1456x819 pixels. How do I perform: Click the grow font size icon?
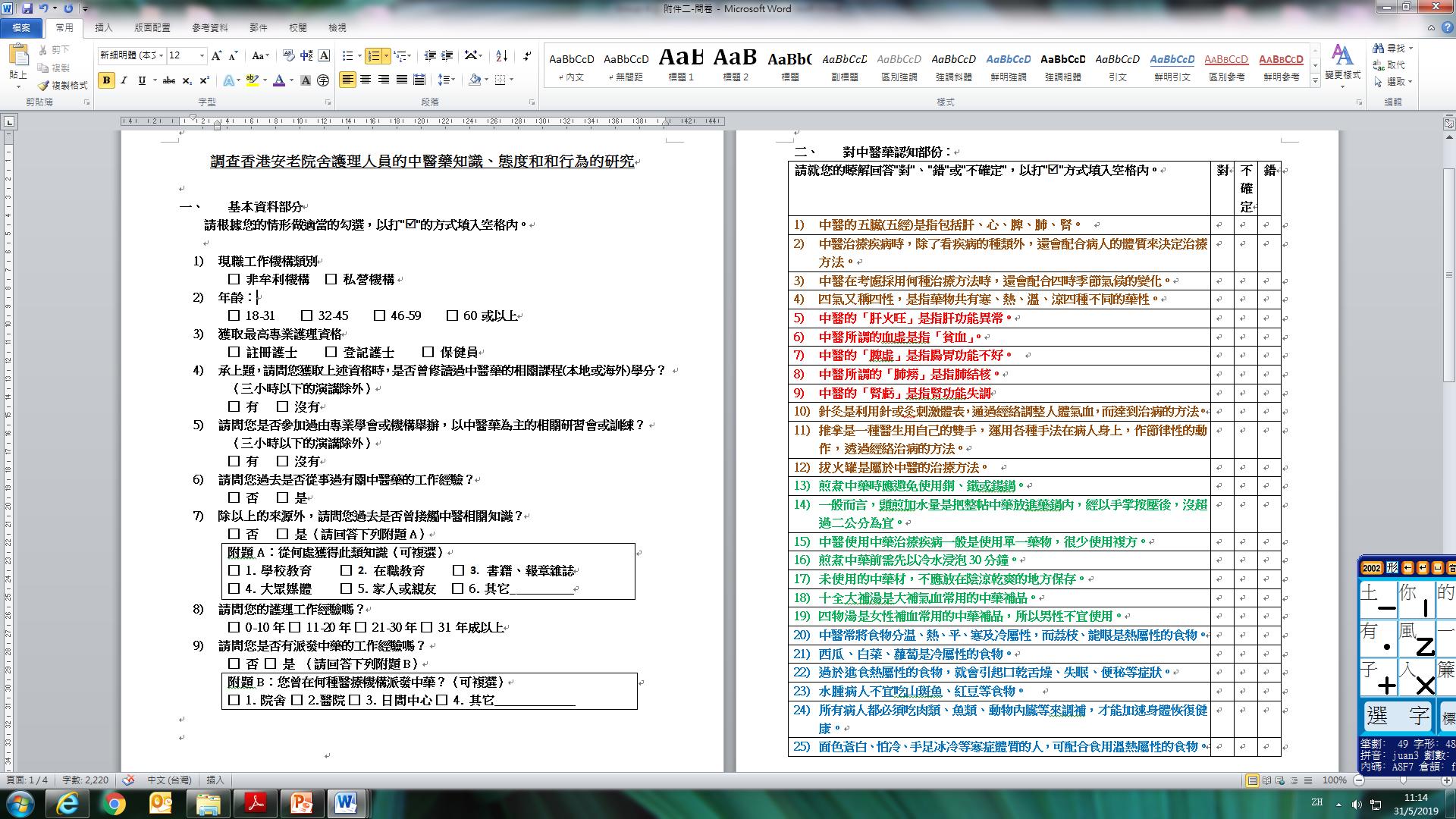(x=217, y=56)
